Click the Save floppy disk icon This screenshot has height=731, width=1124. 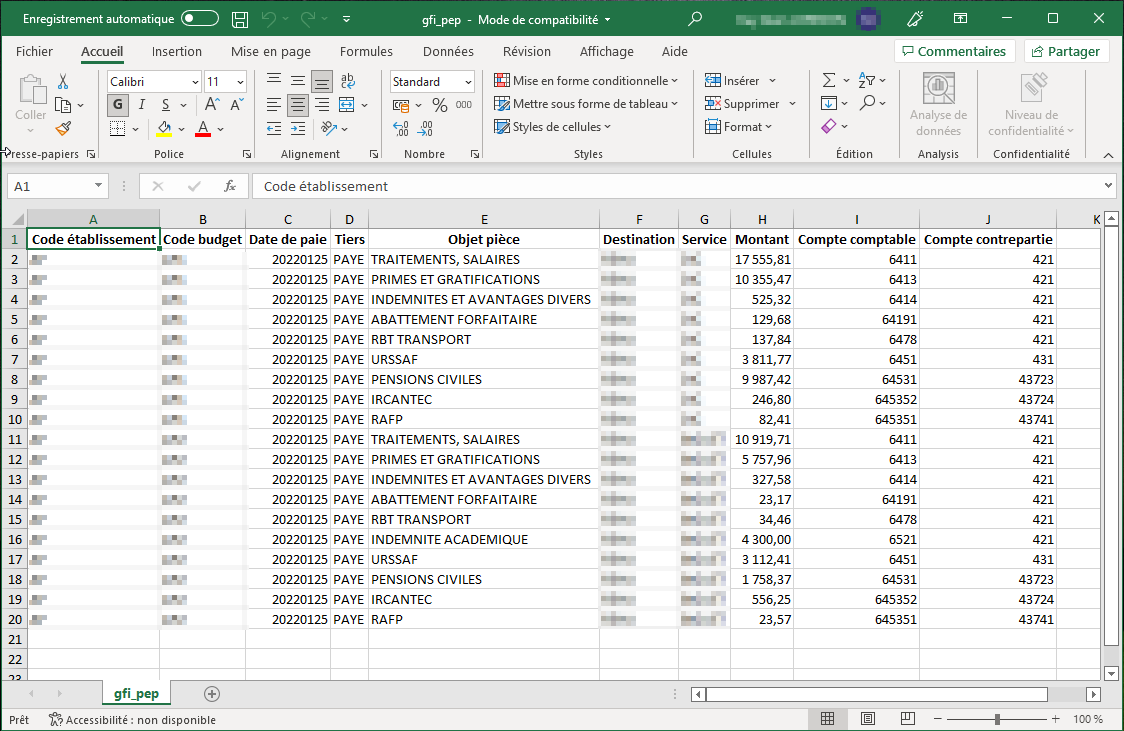click(240, 19)
